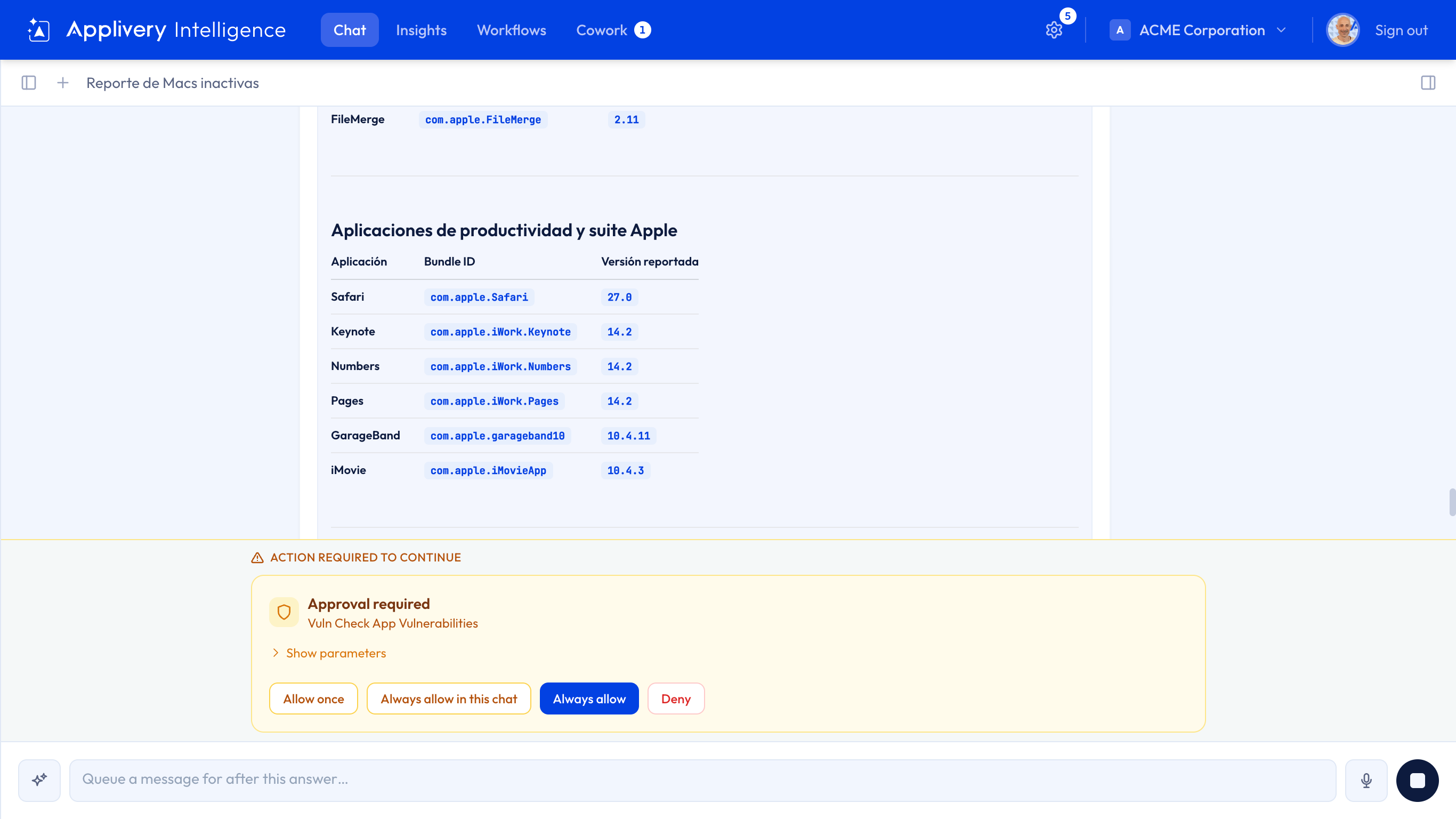Toggle the left sidebar panel icon
Image resolution: width=1456 pixels, height=819 pixels.
(x=29, y=83)
